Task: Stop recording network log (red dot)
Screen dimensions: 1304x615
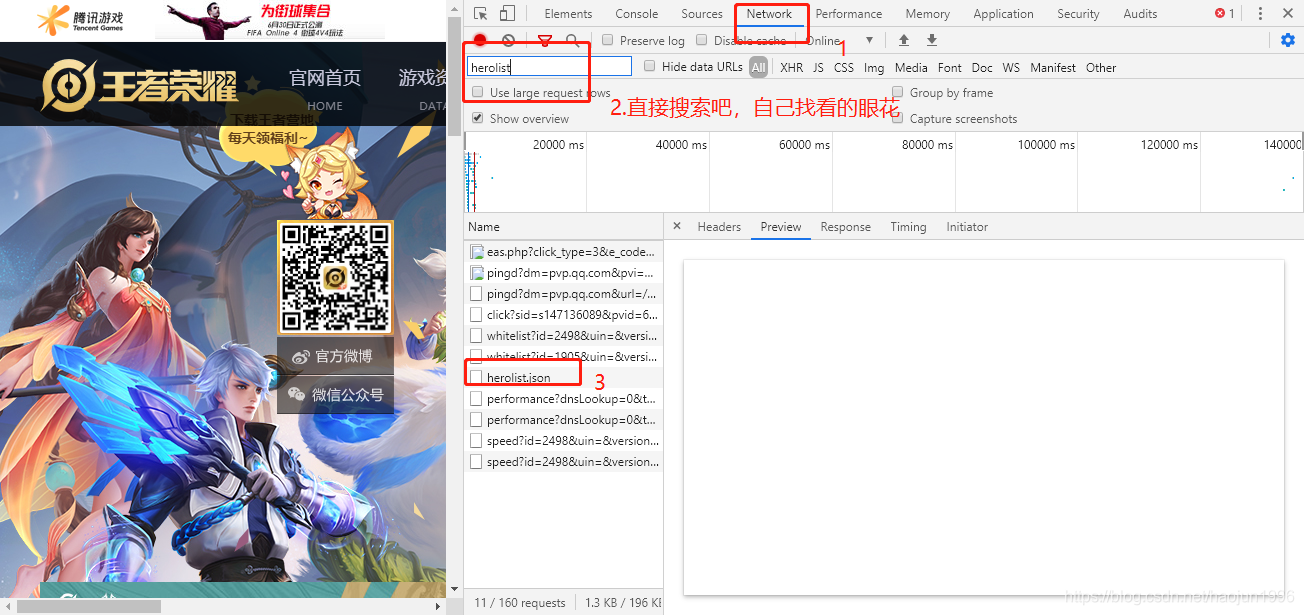Action: 480,41
